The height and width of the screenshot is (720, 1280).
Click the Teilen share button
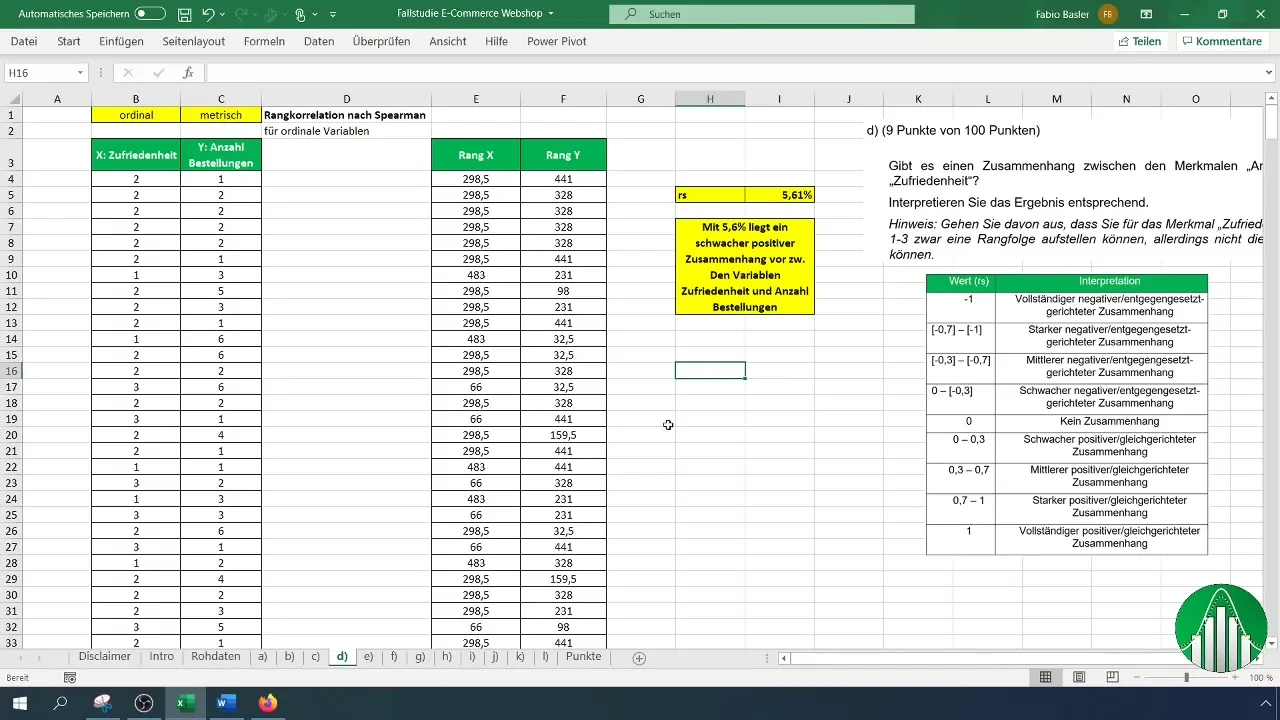(x=1139, y=41)
